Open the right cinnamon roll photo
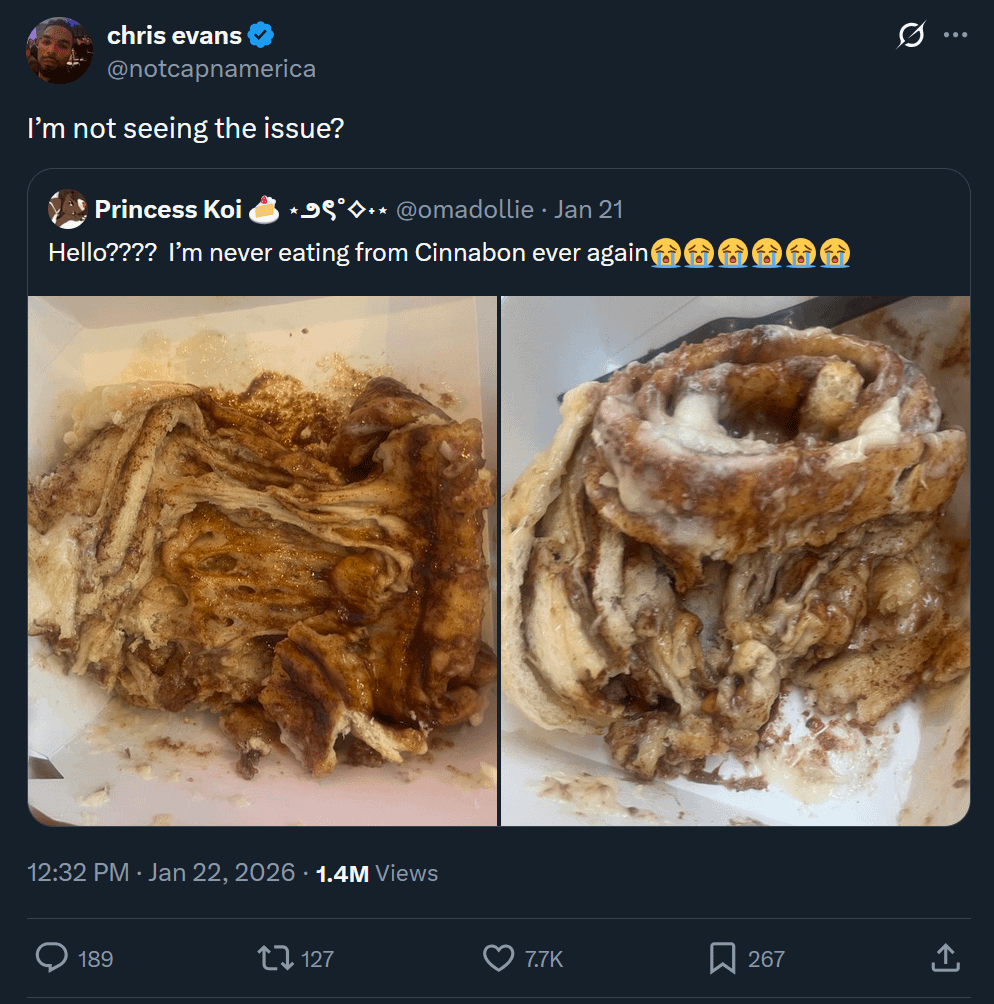 click(x=735, y=561)
